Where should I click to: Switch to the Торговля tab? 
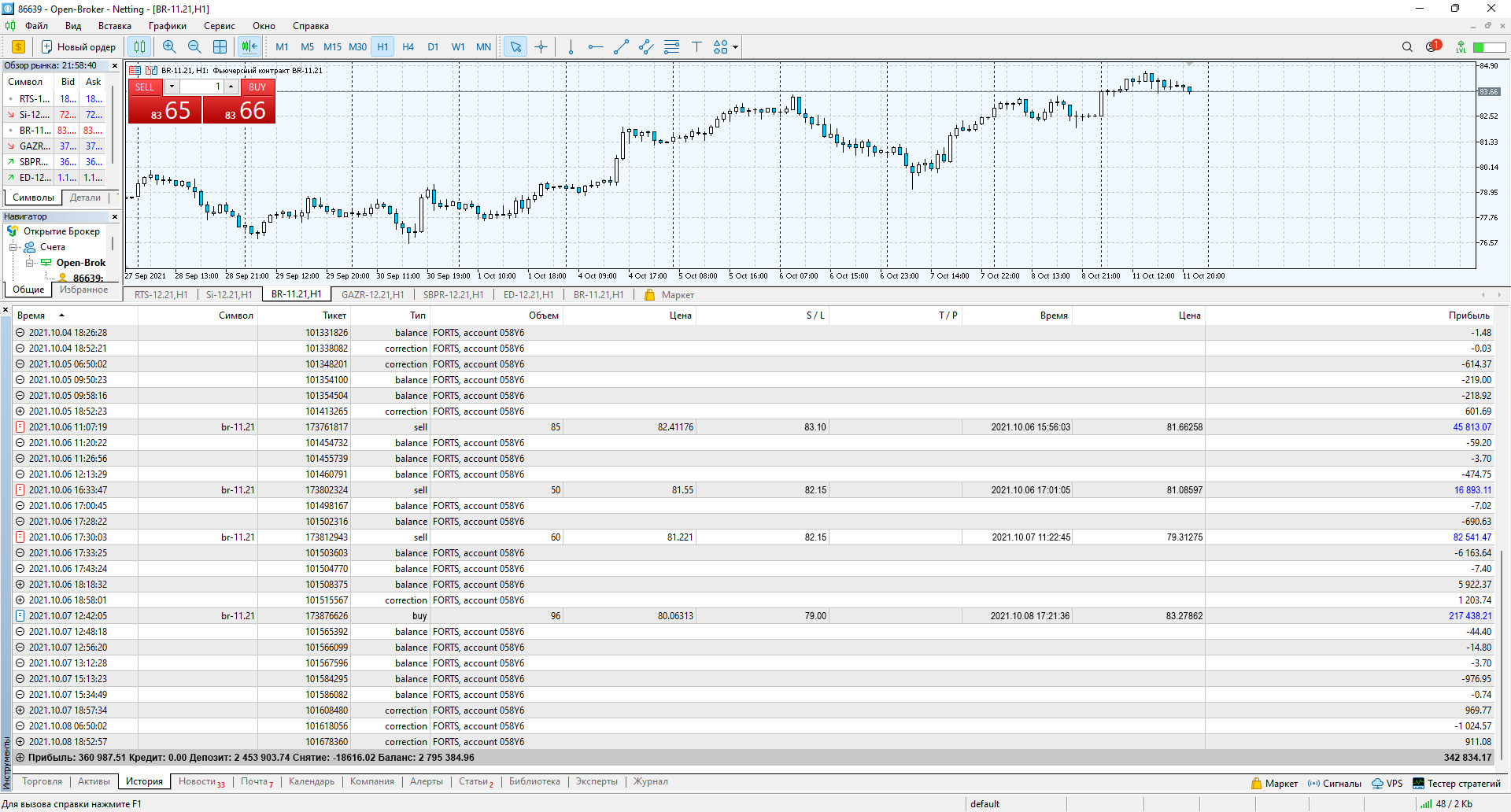click(42, 781)
